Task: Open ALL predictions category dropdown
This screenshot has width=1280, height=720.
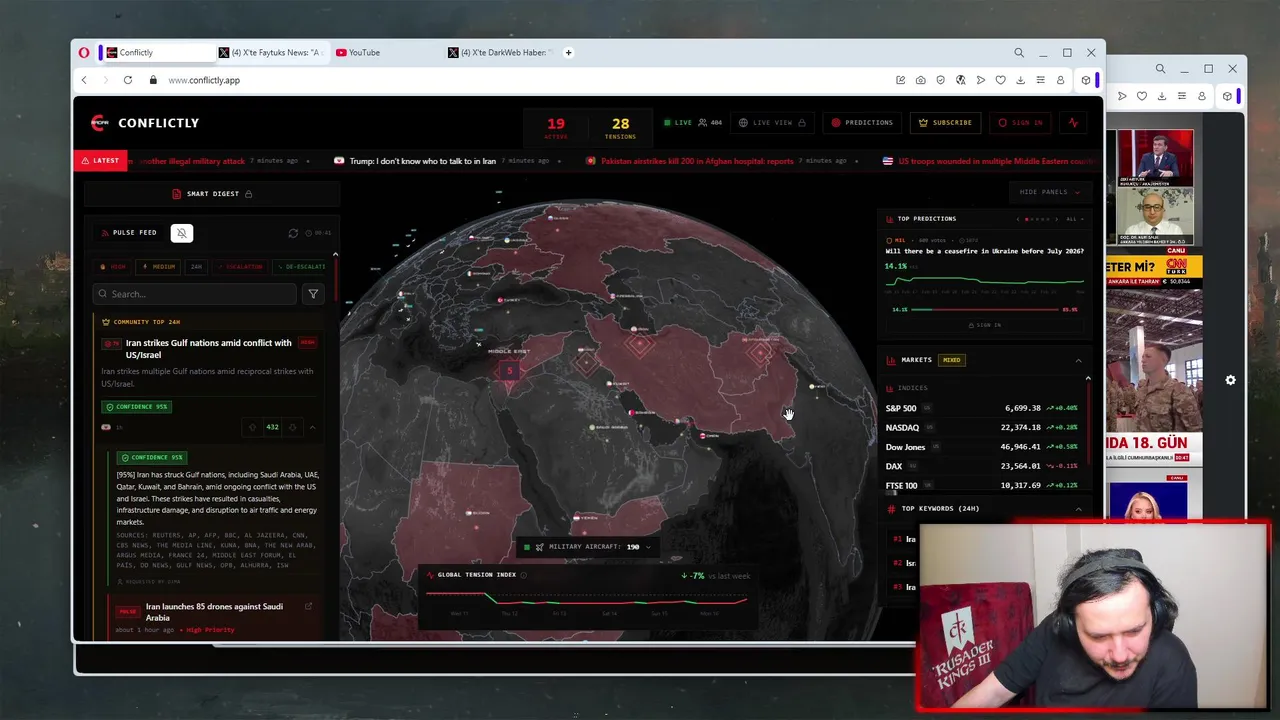Action: (x=1074, y=219)
